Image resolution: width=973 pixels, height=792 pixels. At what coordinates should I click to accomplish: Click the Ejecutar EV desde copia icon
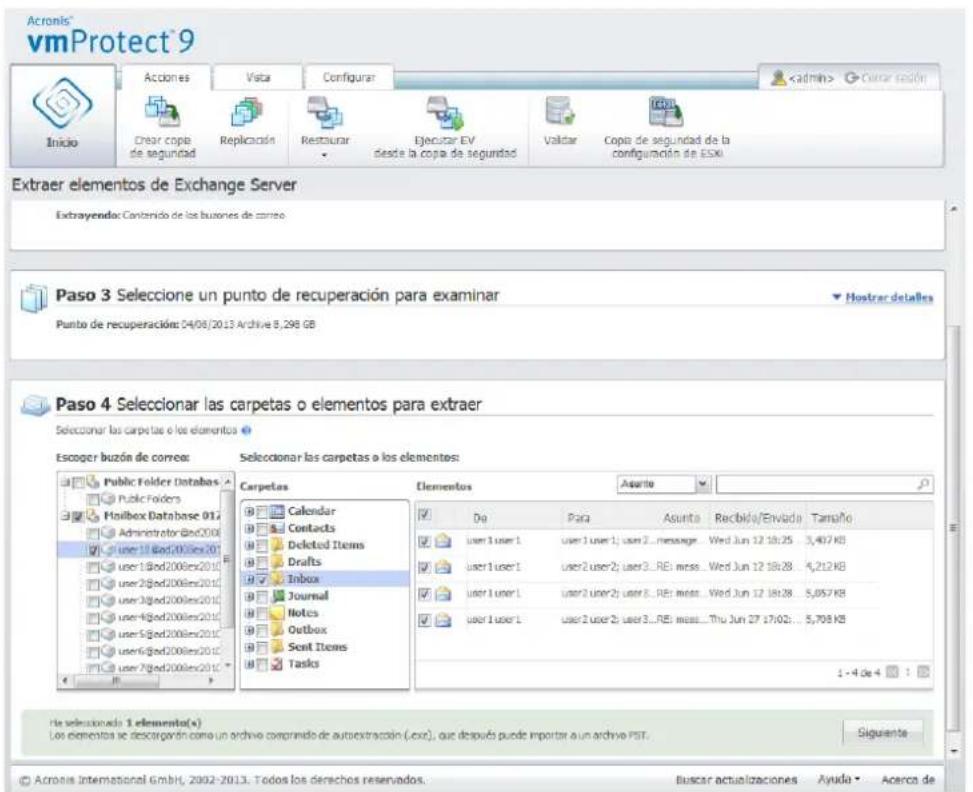pyautogui.click(x=444, y=112)
